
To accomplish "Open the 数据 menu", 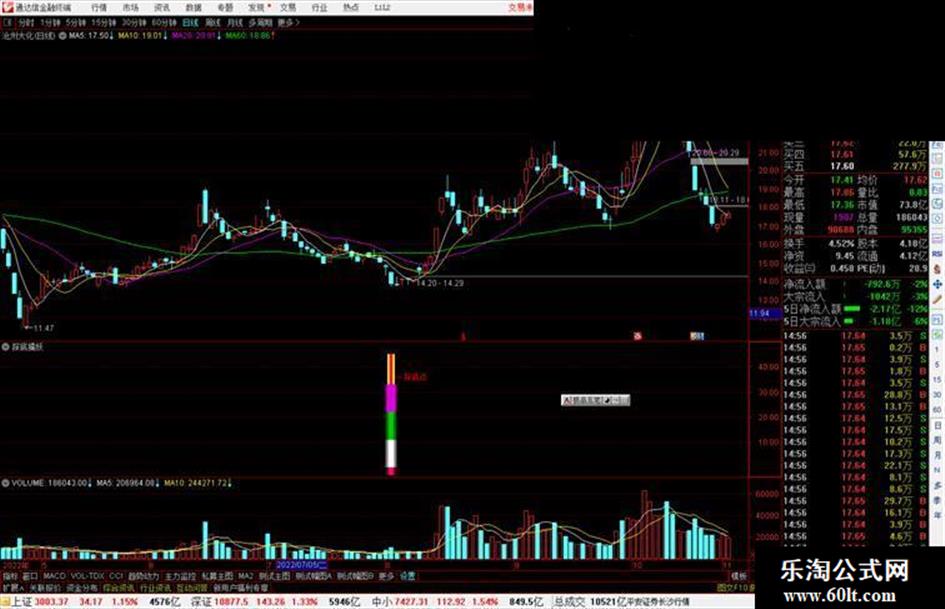I will click(x=193, y=8).
